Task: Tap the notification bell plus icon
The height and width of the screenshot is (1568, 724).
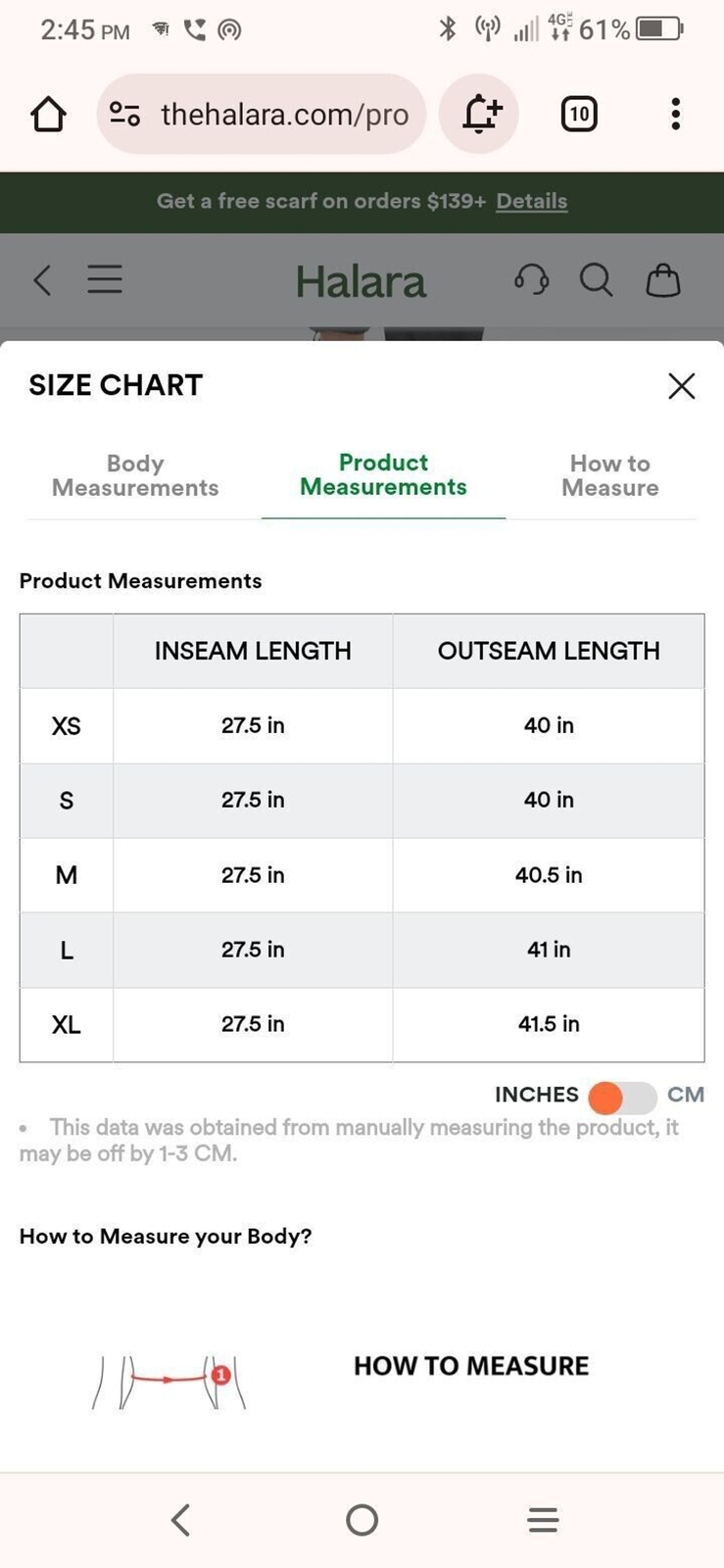Action: coord(479,115)
